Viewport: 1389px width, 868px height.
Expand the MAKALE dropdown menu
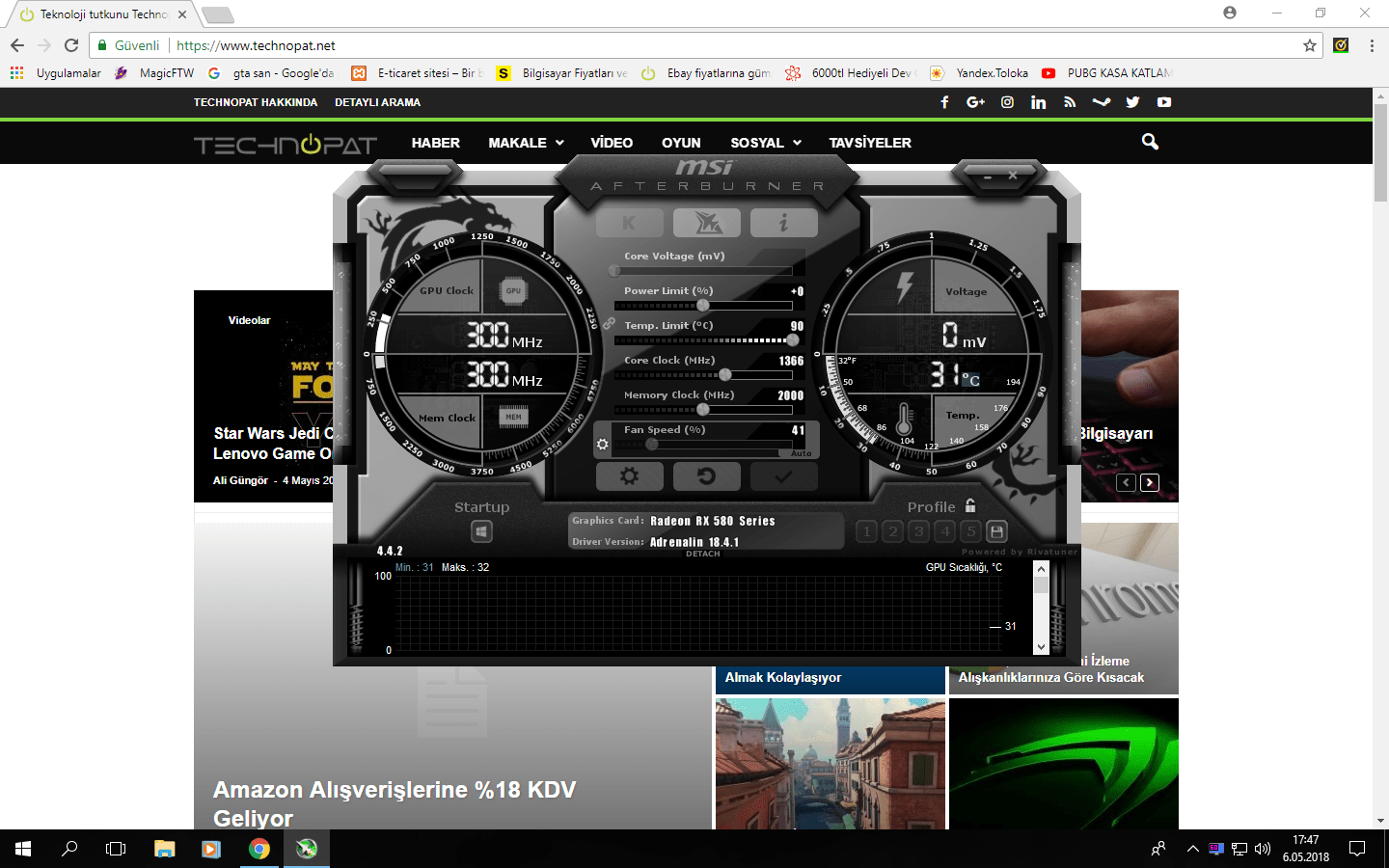pyautogui.click(x=526, y=143)
